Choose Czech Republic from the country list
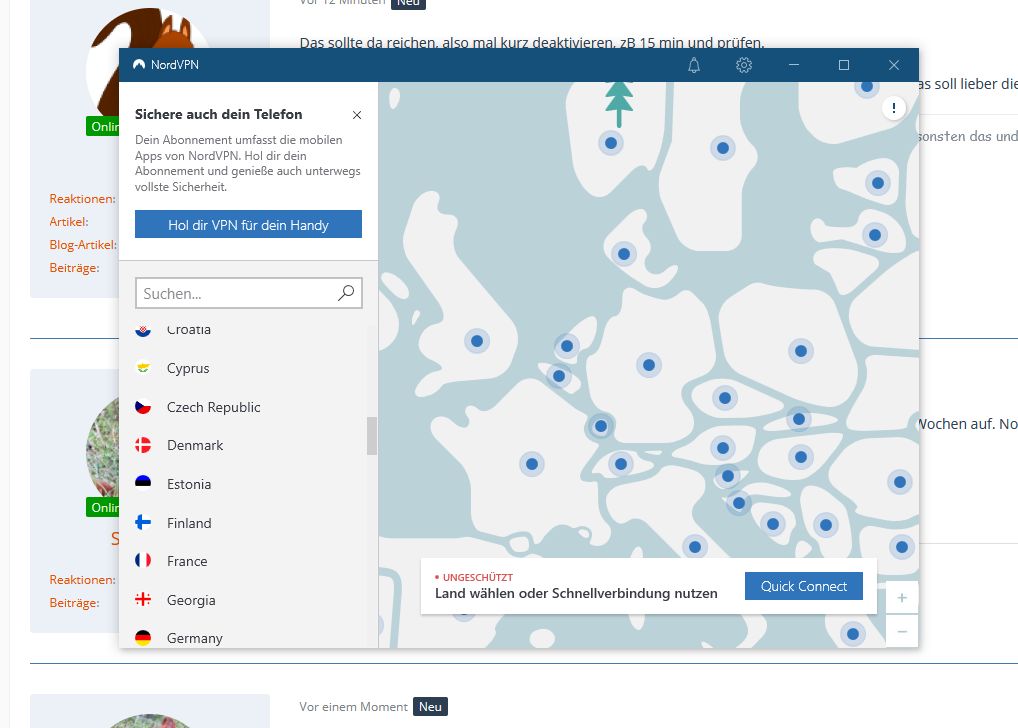 (213, 407)
